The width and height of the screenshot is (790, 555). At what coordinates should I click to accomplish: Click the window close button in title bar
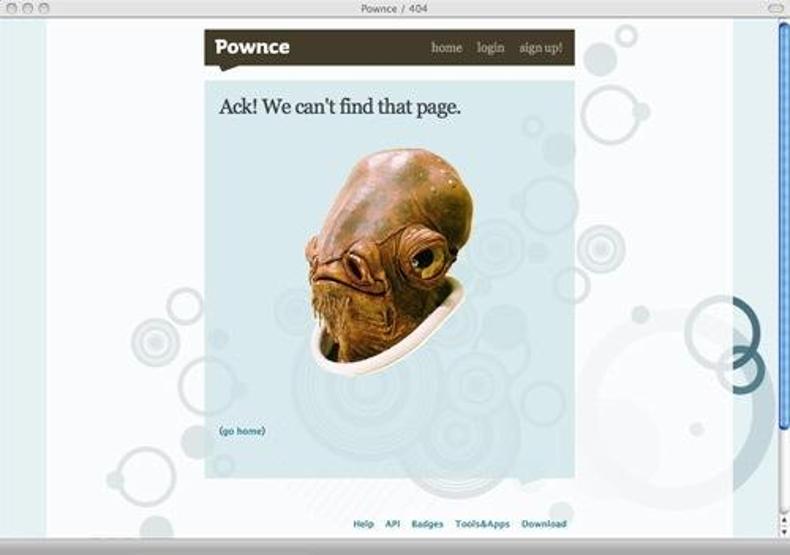[12, 8]
